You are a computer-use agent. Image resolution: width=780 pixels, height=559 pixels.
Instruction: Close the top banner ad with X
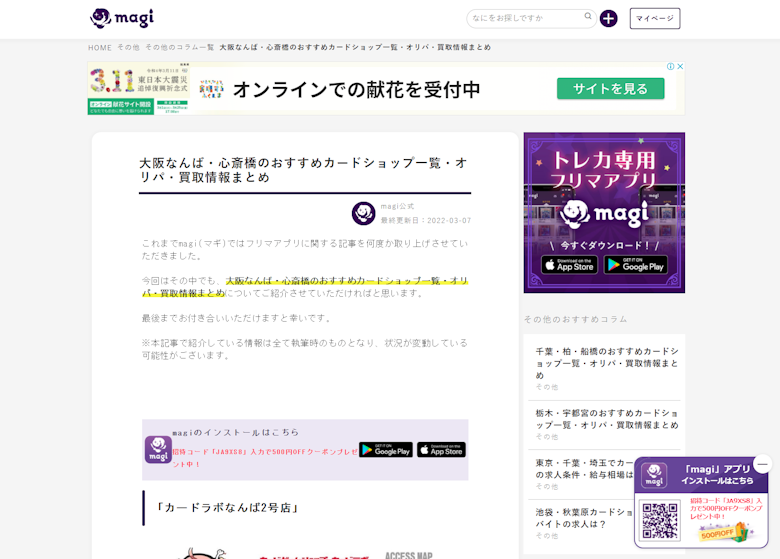point(680,67)
